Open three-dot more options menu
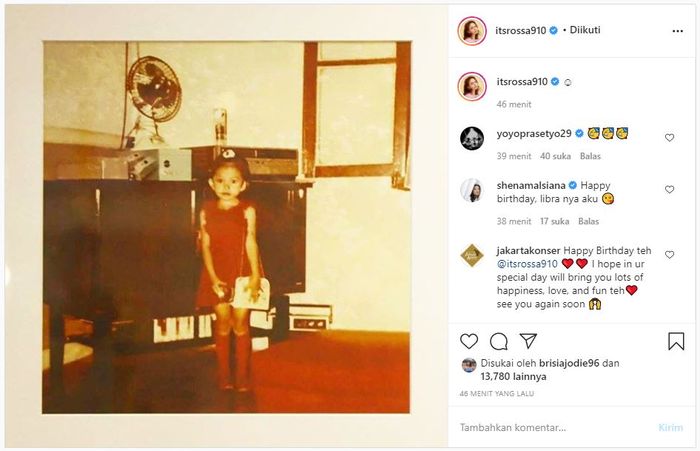The width and height of the screenshot is (700, 451). click(677, 31)
